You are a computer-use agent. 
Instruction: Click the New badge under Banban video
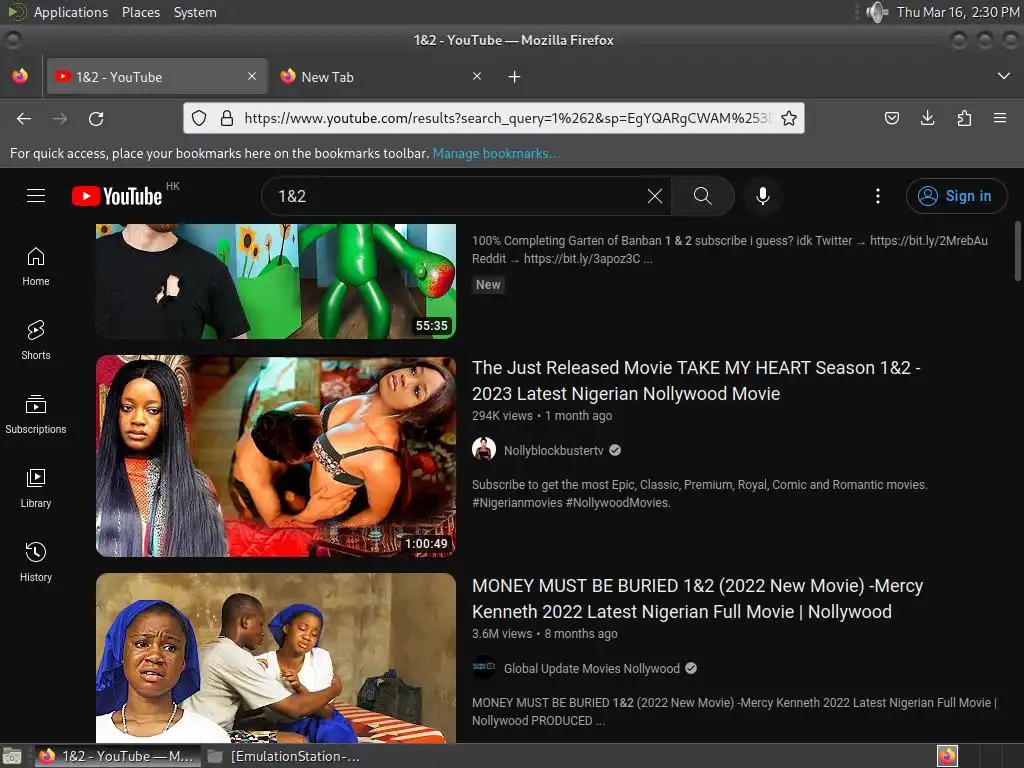[488, 285]
